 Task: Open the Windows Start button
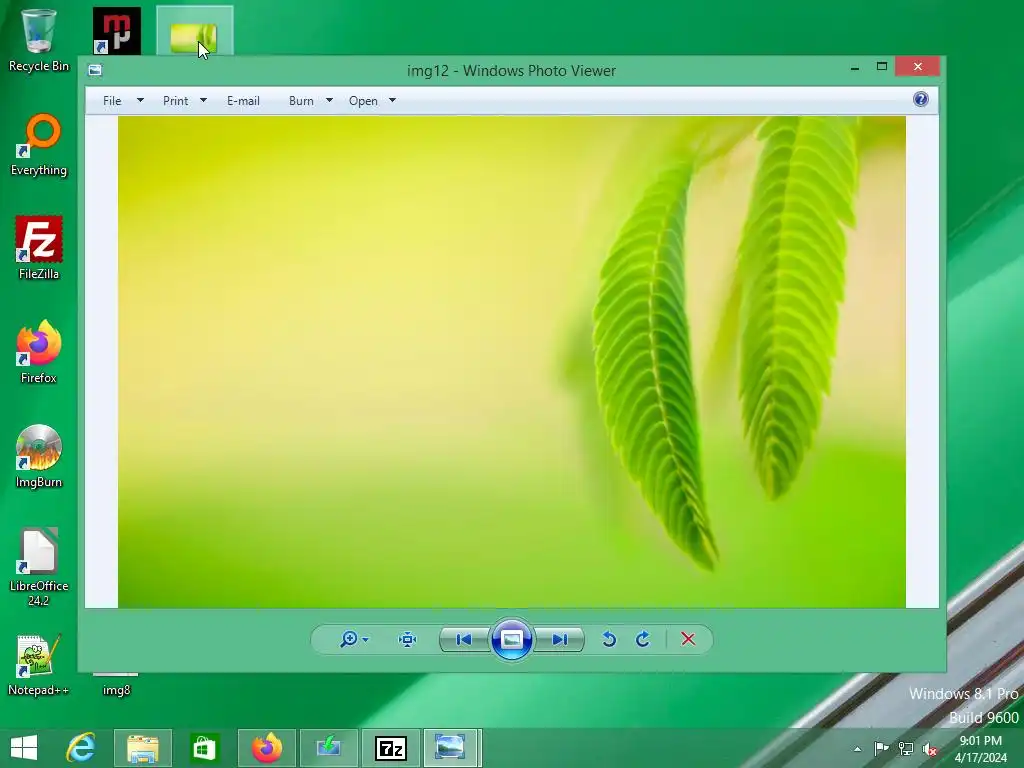24,748
